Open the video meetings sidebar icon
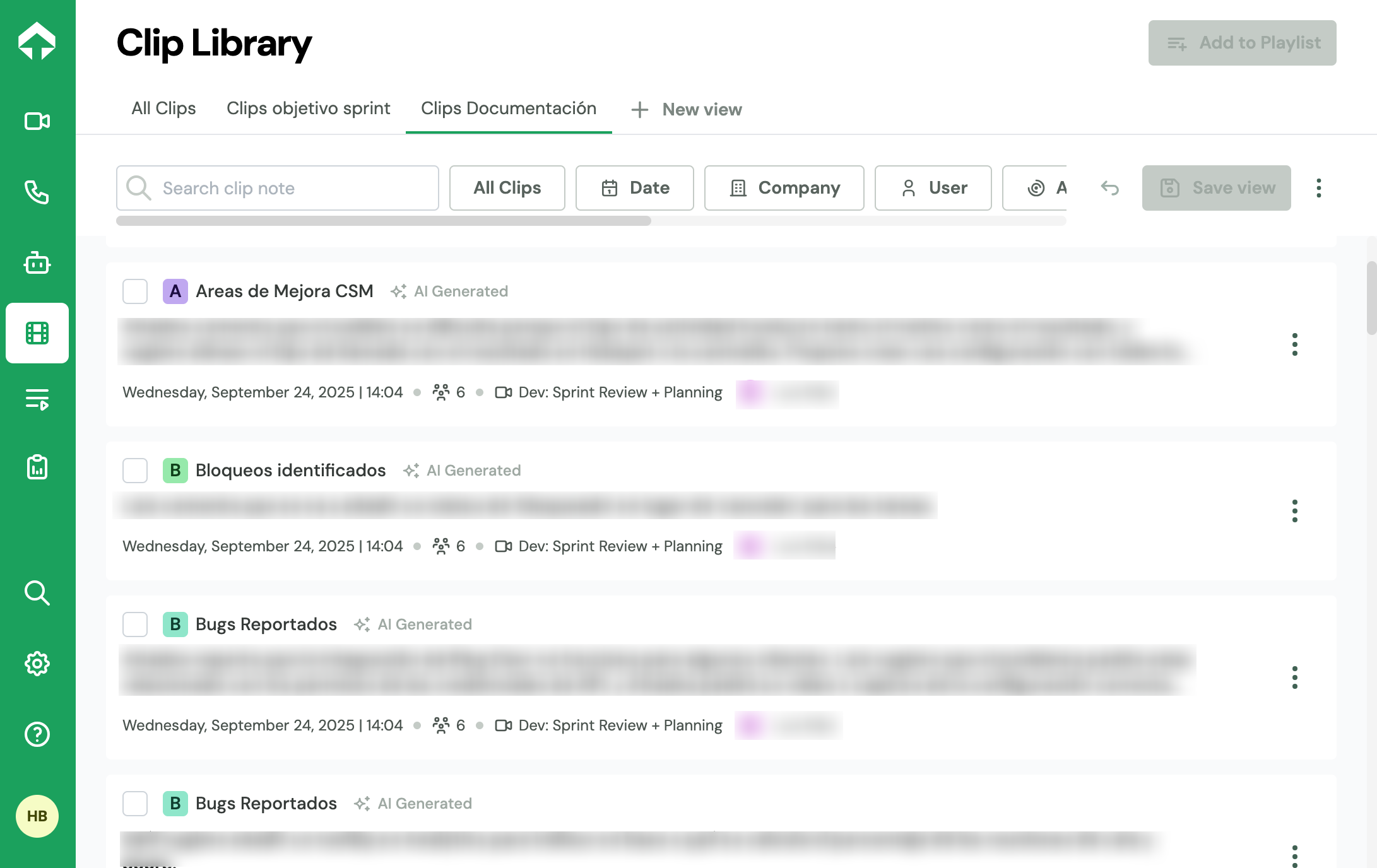The height and width of the screenshot is (868, 1377). 37,121
